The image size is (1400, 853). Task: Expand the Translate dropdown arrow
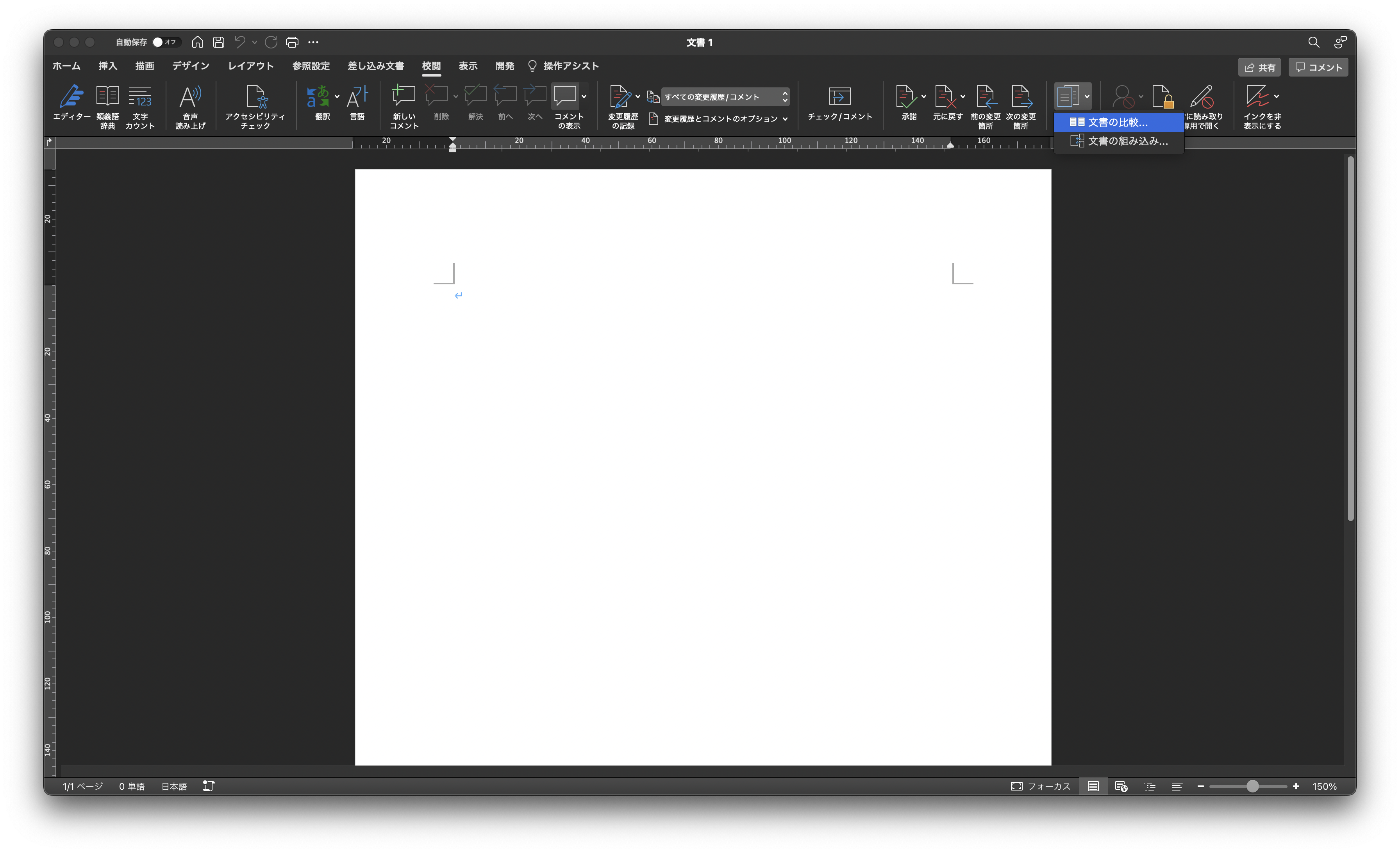click(x=337, y=96)
